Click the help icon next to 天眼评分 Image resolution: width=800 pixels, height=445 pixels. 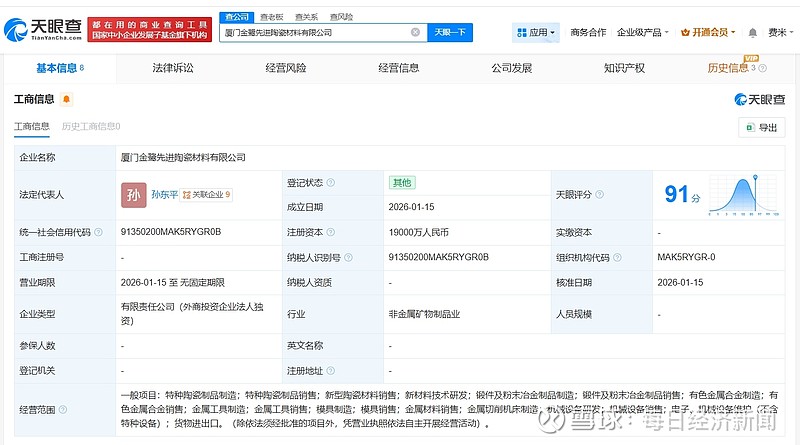click(599, 194)
